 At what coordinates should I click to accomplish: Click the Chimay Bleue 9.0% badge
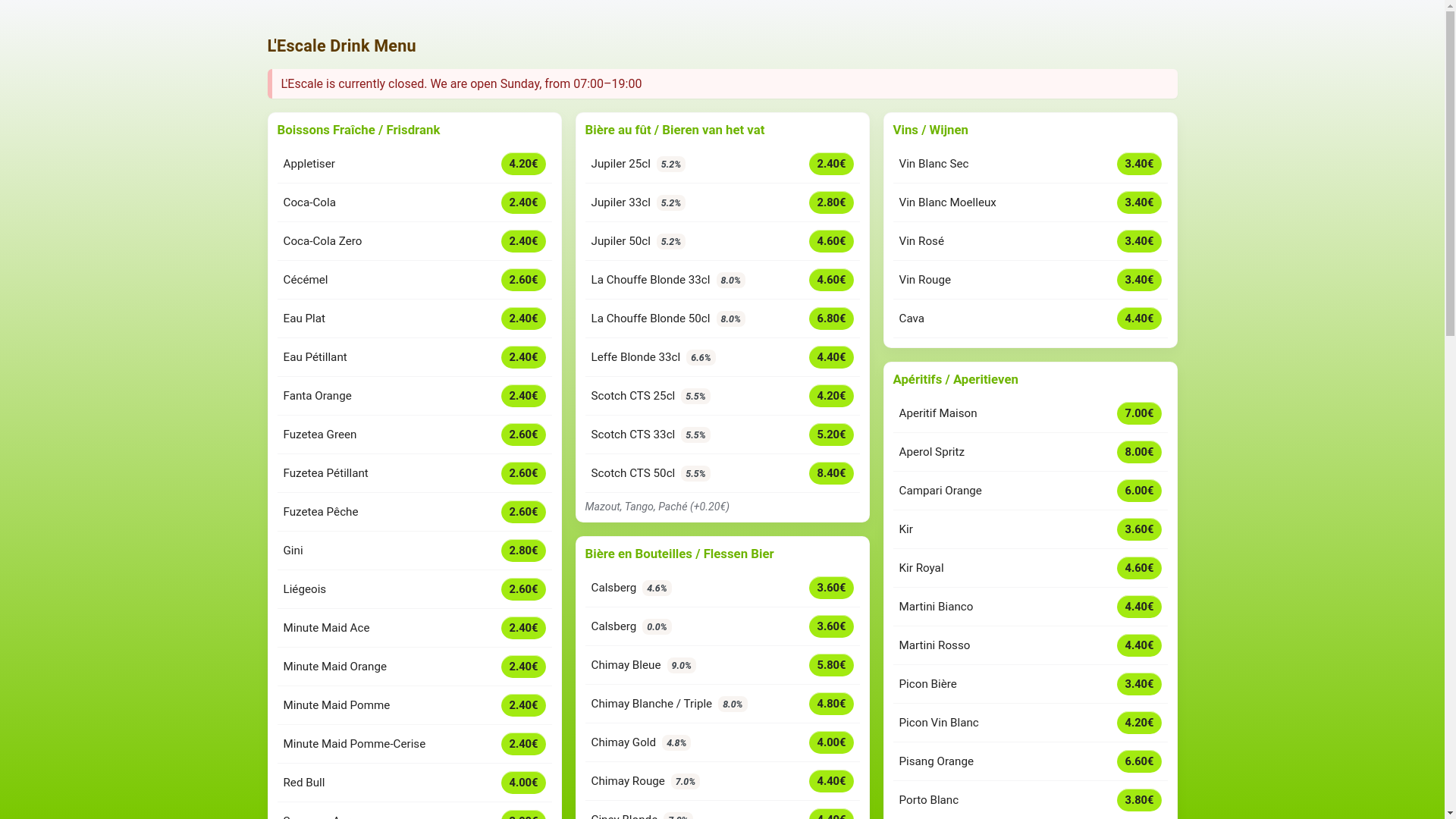[x=681, y=666]
